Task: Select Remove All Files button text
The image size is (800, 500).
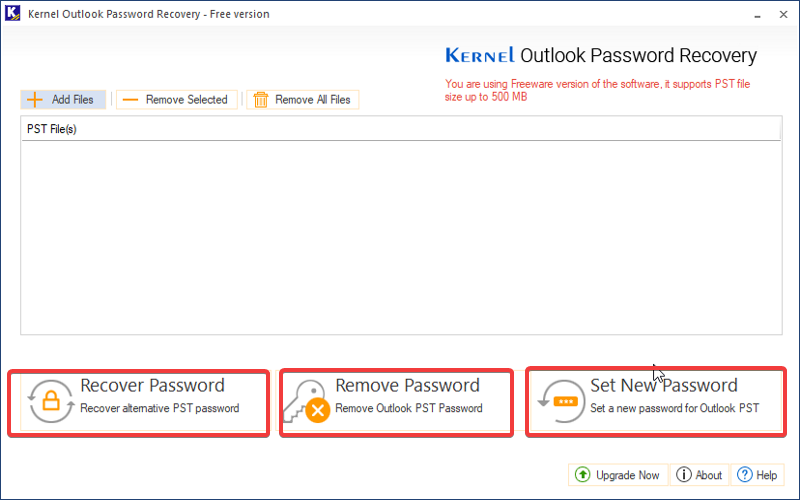Action: (313, 99)
